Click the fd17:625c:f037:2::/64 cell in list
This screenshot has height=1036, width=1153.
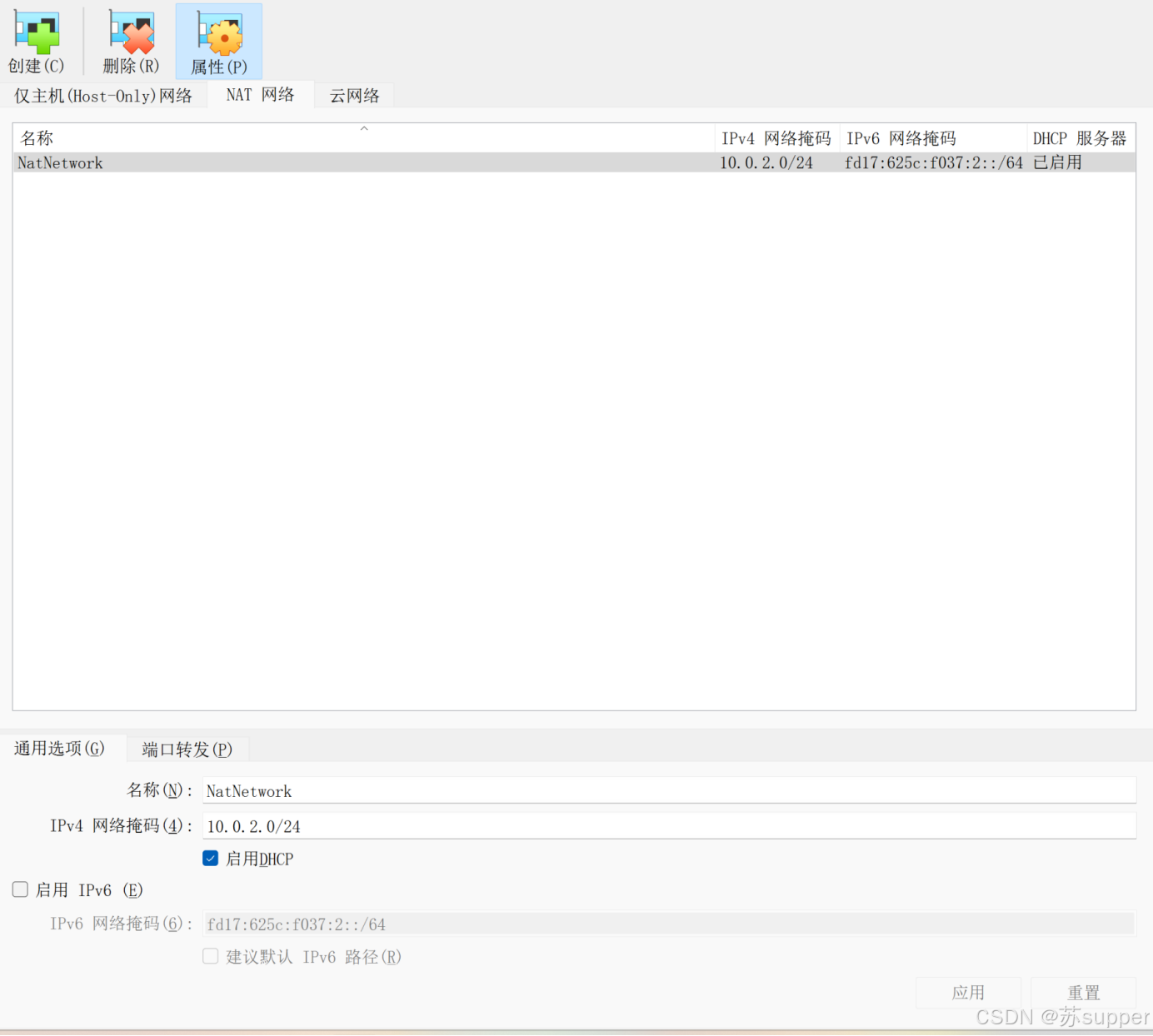pos(934,163)
